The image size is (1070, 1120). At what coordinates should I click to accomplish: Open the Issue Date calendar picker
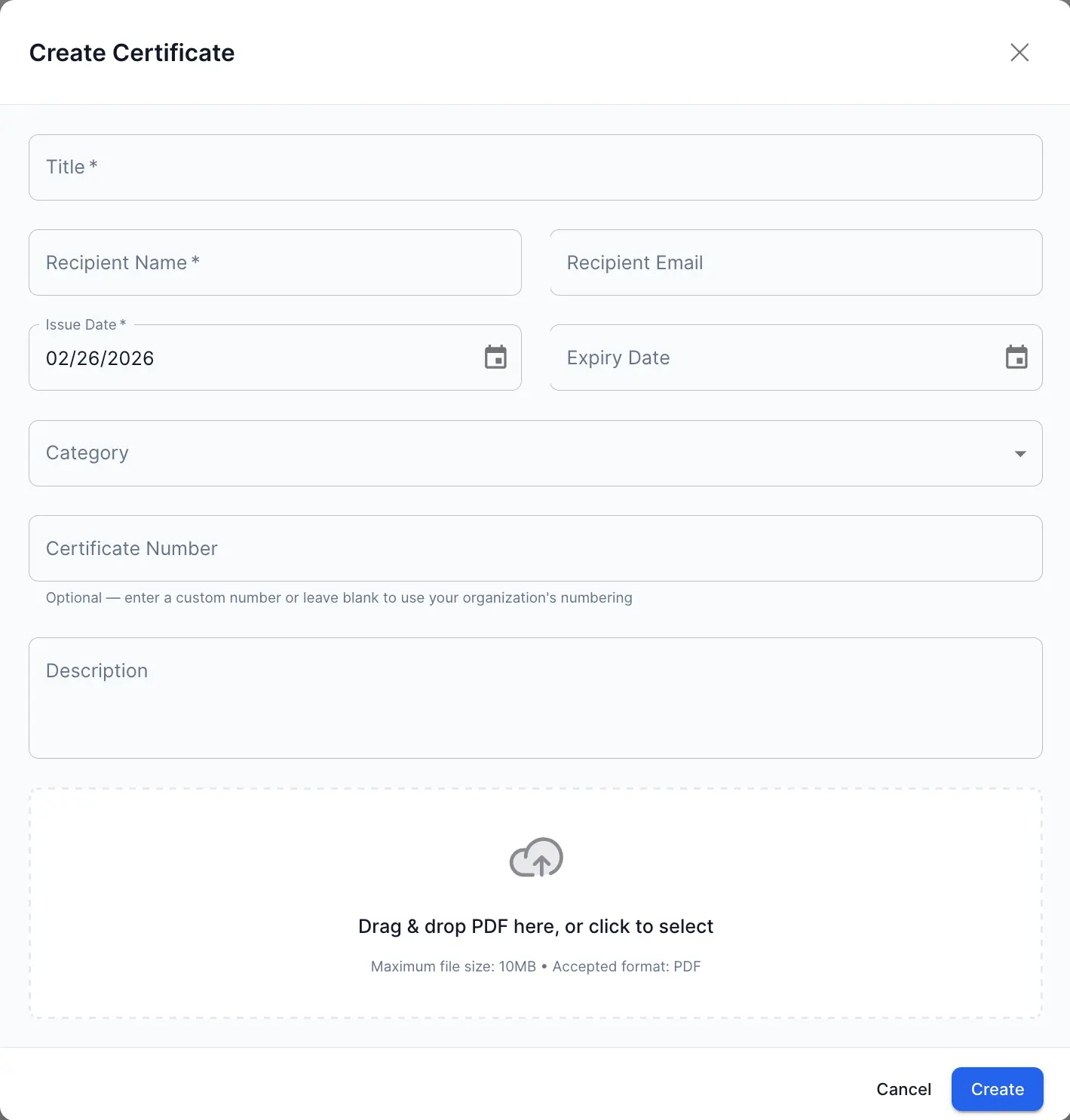495,357
